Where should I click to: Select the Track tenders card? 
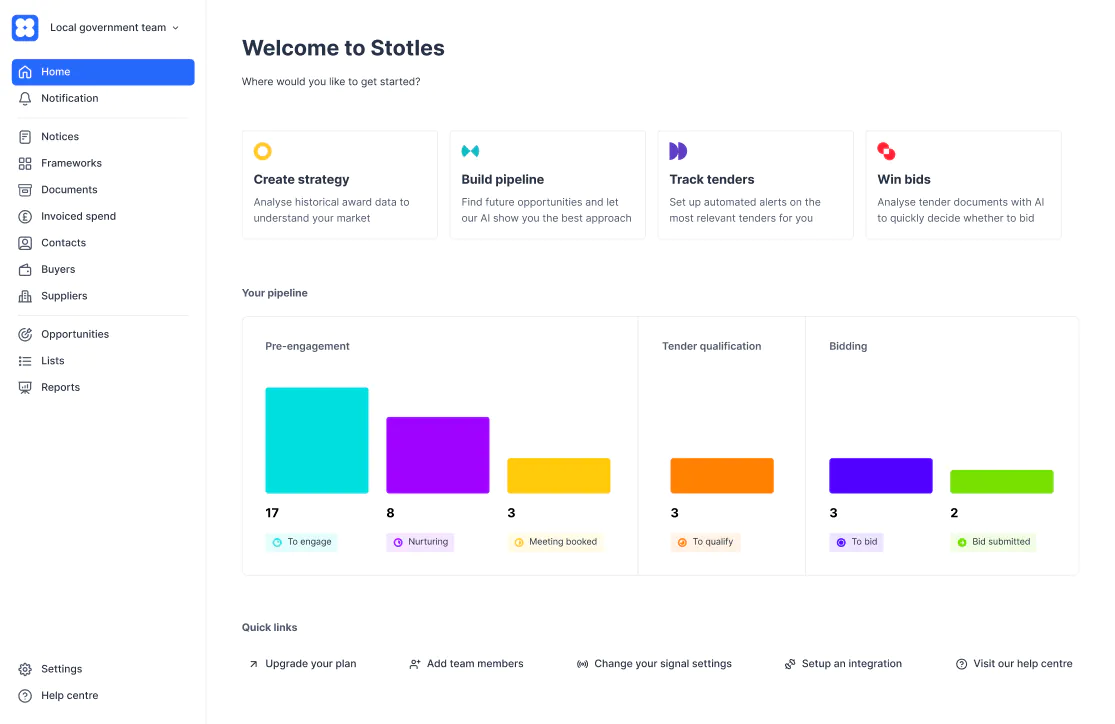click(x=755, y=185)
